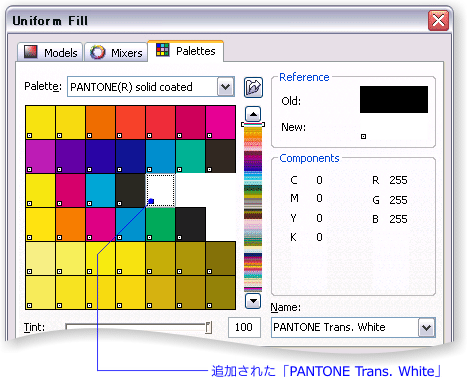Image resolution: width=467 pixels, height=377 pixels.
Task: Select the teal green swatch in the second row
Action: tap(191, 156)
